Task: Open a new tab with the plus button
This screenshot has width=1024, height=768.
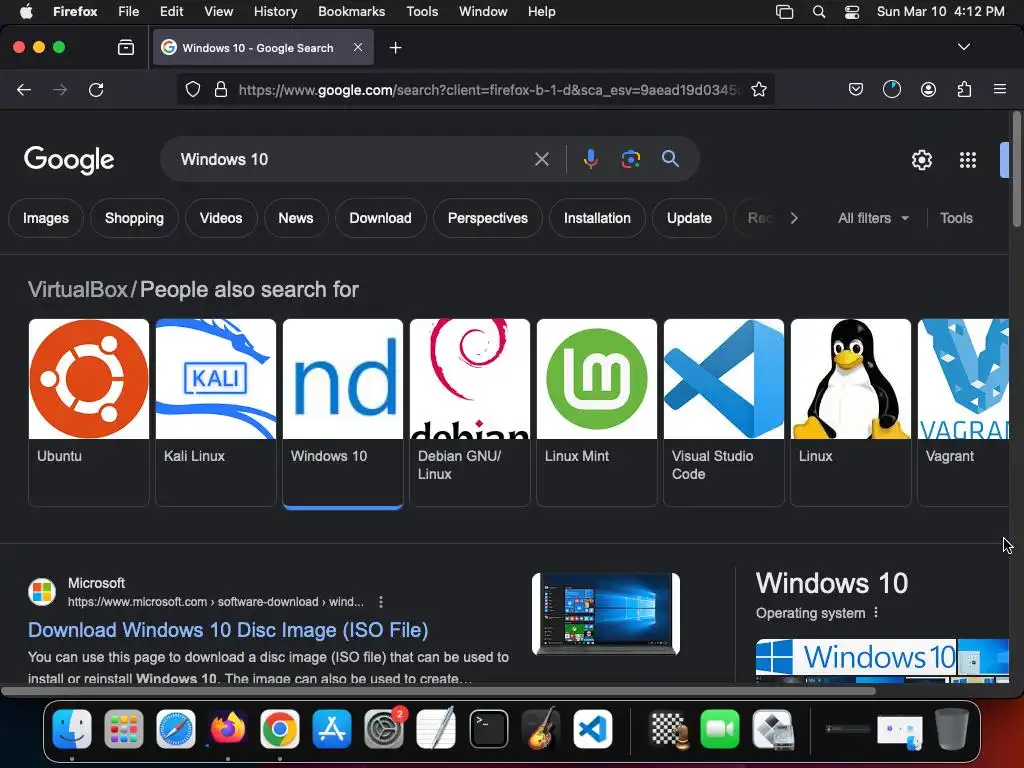Action: pyautogui.click(x=395, y=48)
